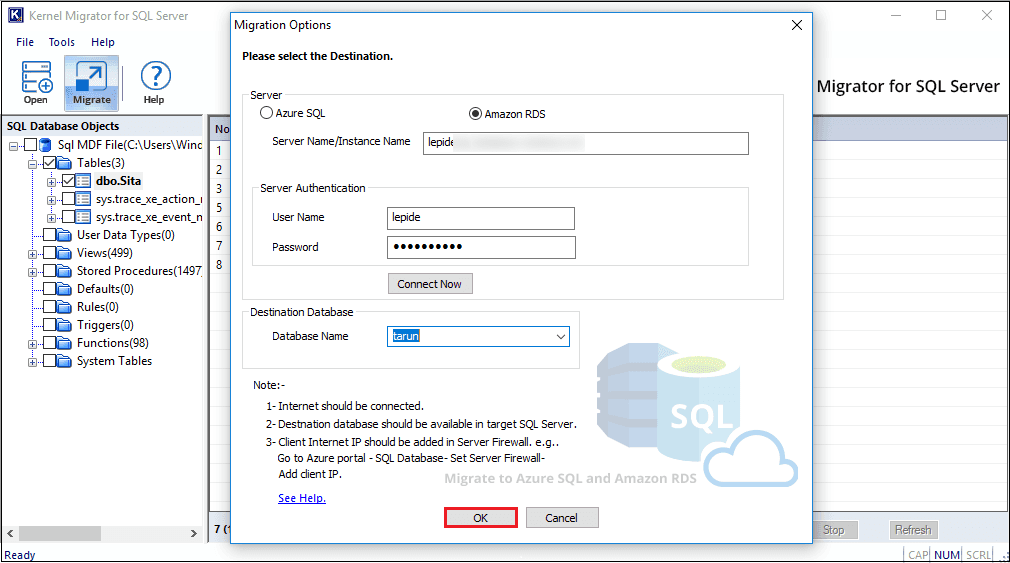1010x563 pixels.
Task: Click the Stored Procedures folder icon
Action: [64, 271]
